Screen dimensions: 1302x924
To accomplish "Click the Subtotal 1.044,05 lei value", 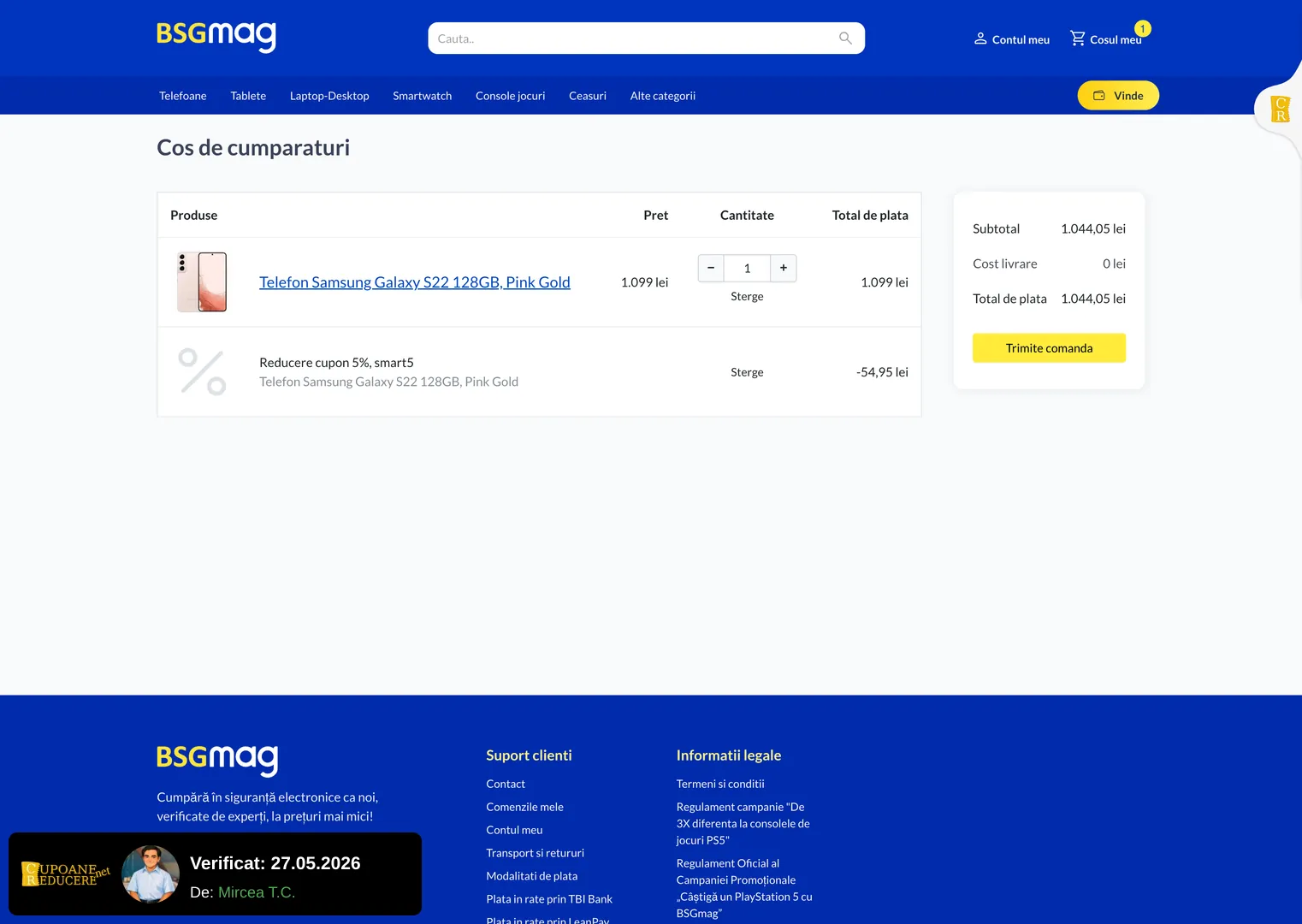I will pyautogui.click(x=1093, y=228).
